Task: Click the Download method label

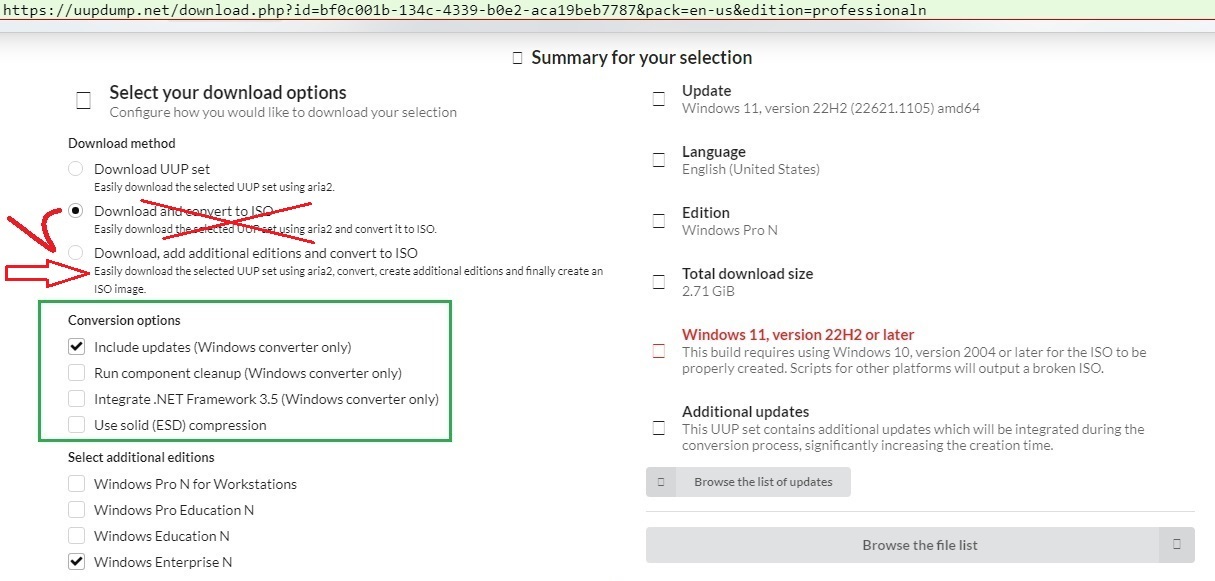Action: [122, 143]
